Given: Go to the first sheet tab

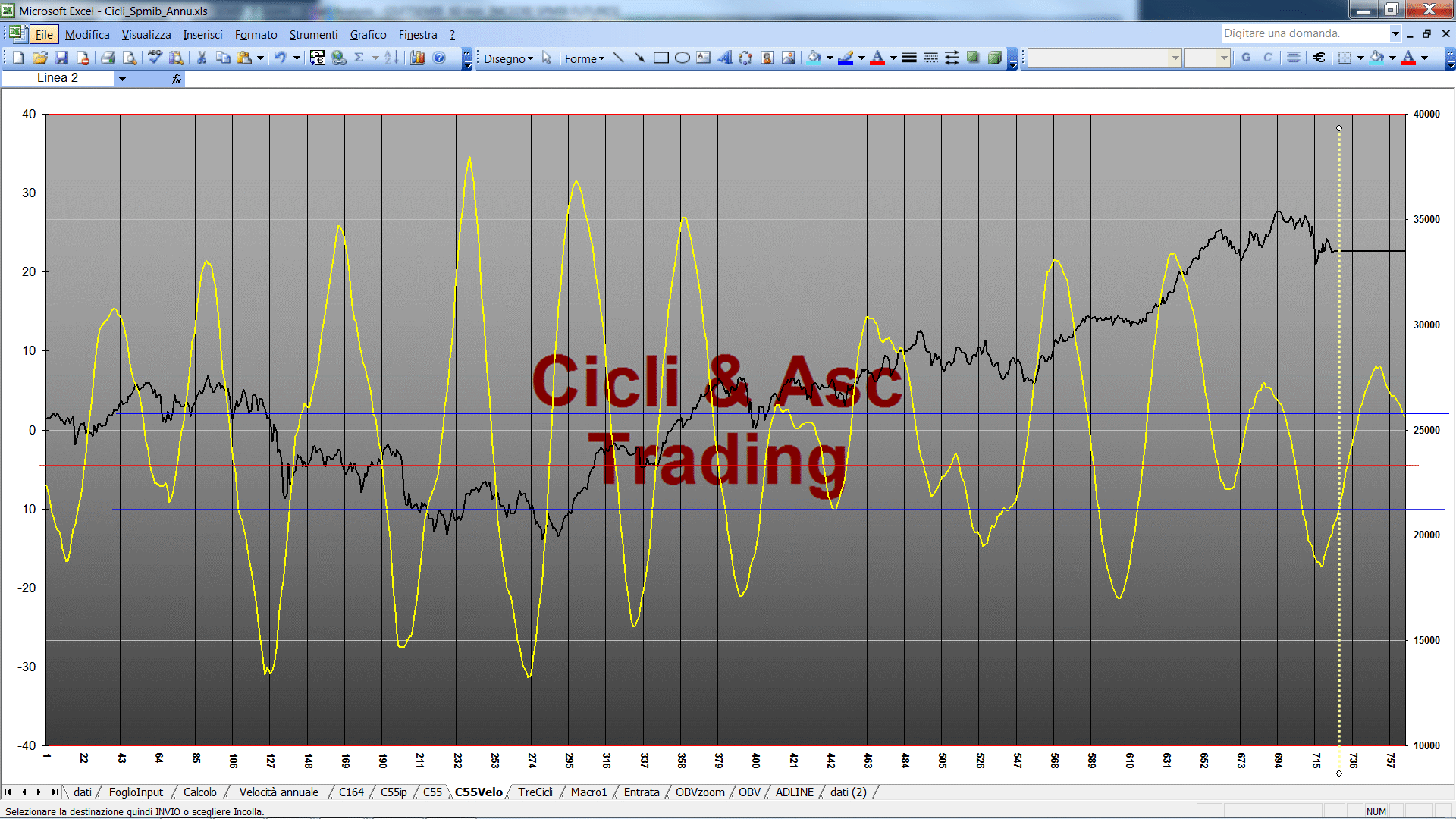Looking at the screenshot, I should point(8,792).
